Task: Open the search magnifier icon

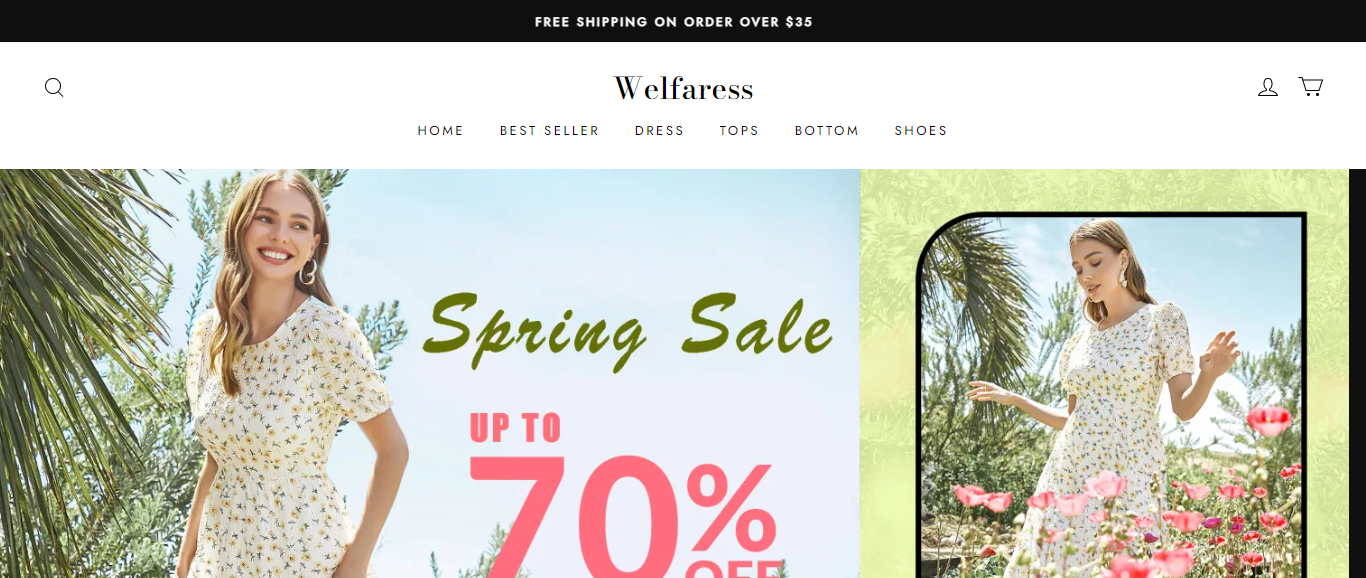Action: [54, 88]
